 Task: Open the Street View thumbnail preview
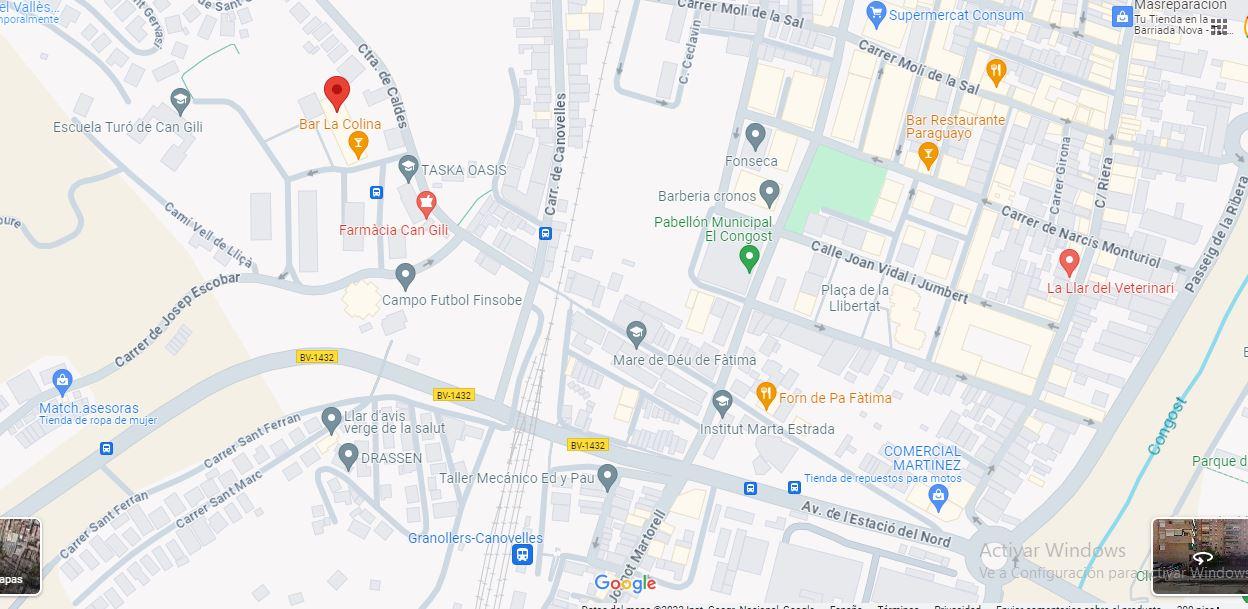tap(1200, 557)
